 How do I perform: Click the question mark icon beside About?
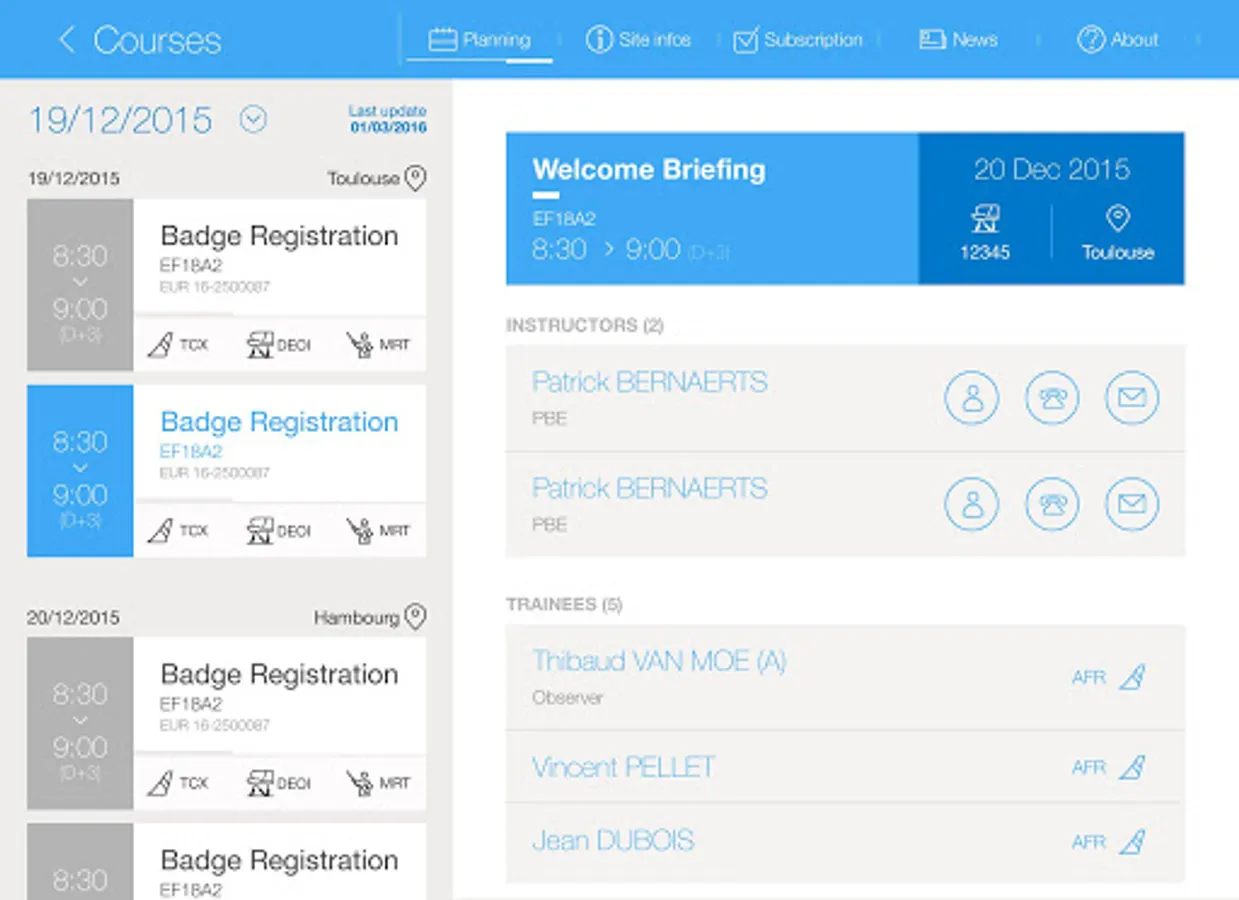1090,40
